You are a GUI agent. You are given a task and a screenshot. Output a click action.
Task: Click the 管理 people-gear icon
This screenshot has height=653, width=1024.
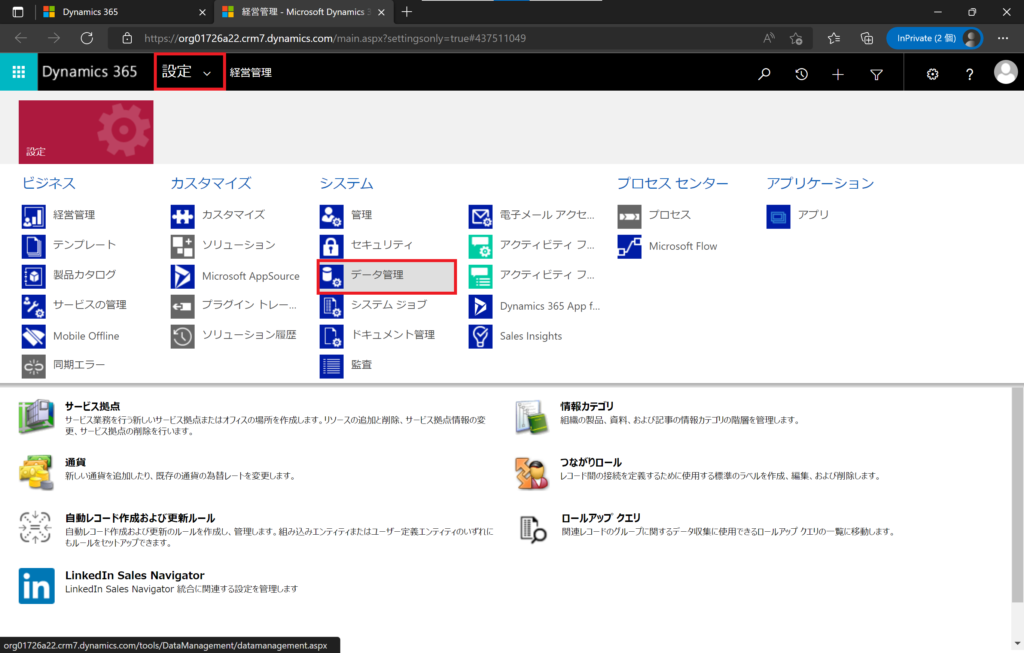(331, 216)
